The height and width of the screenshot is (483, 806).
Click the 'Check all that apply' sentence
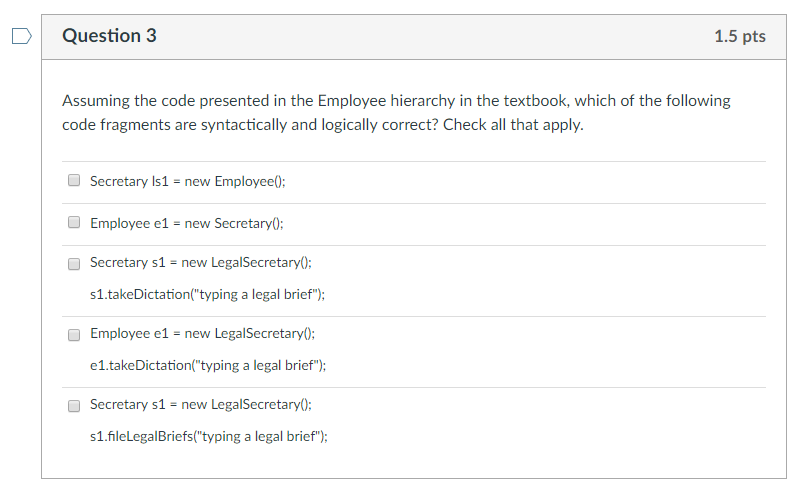[x=513, y=125]
